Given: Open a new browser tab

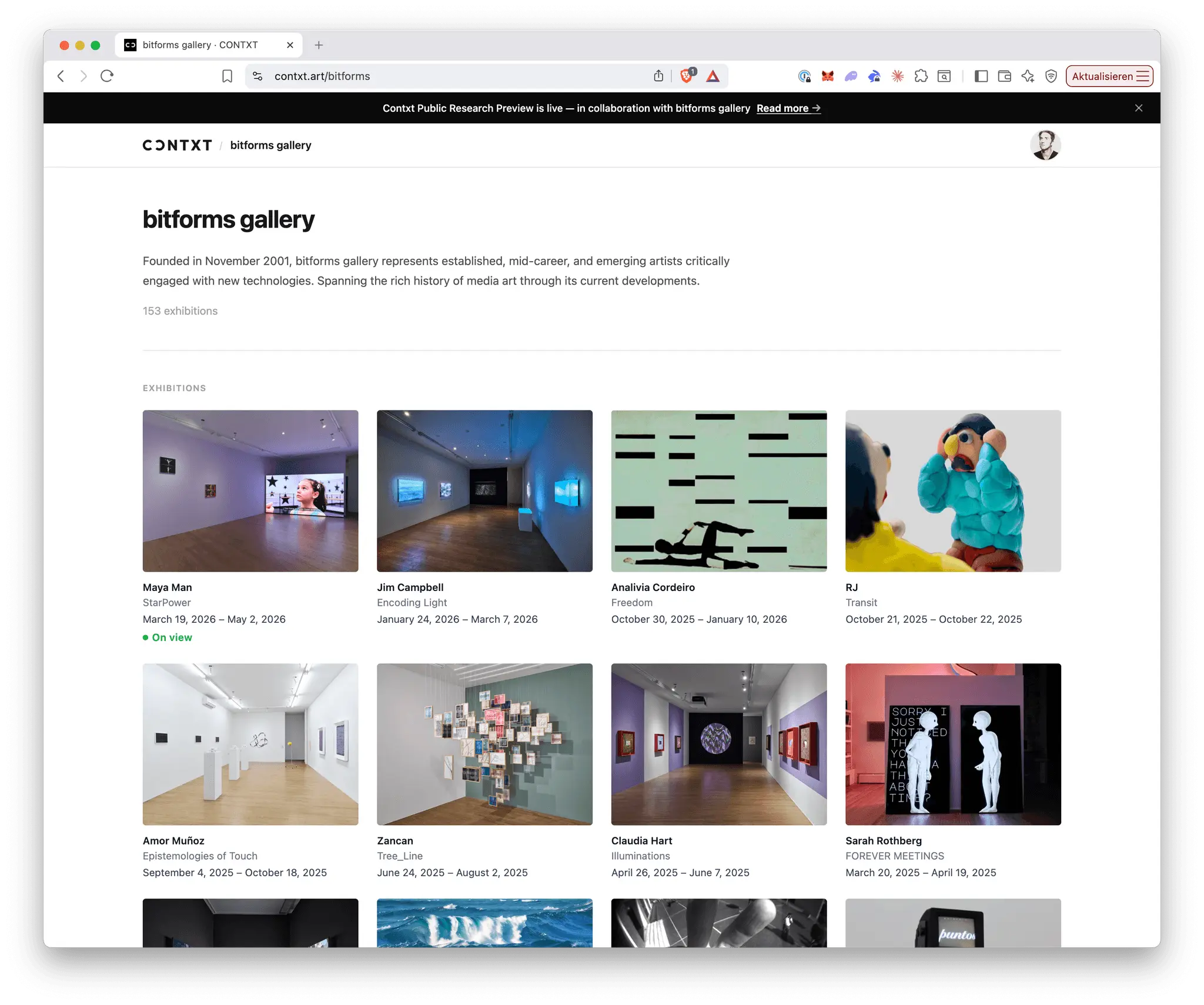Looking at the screenshot, I should 319,45.
